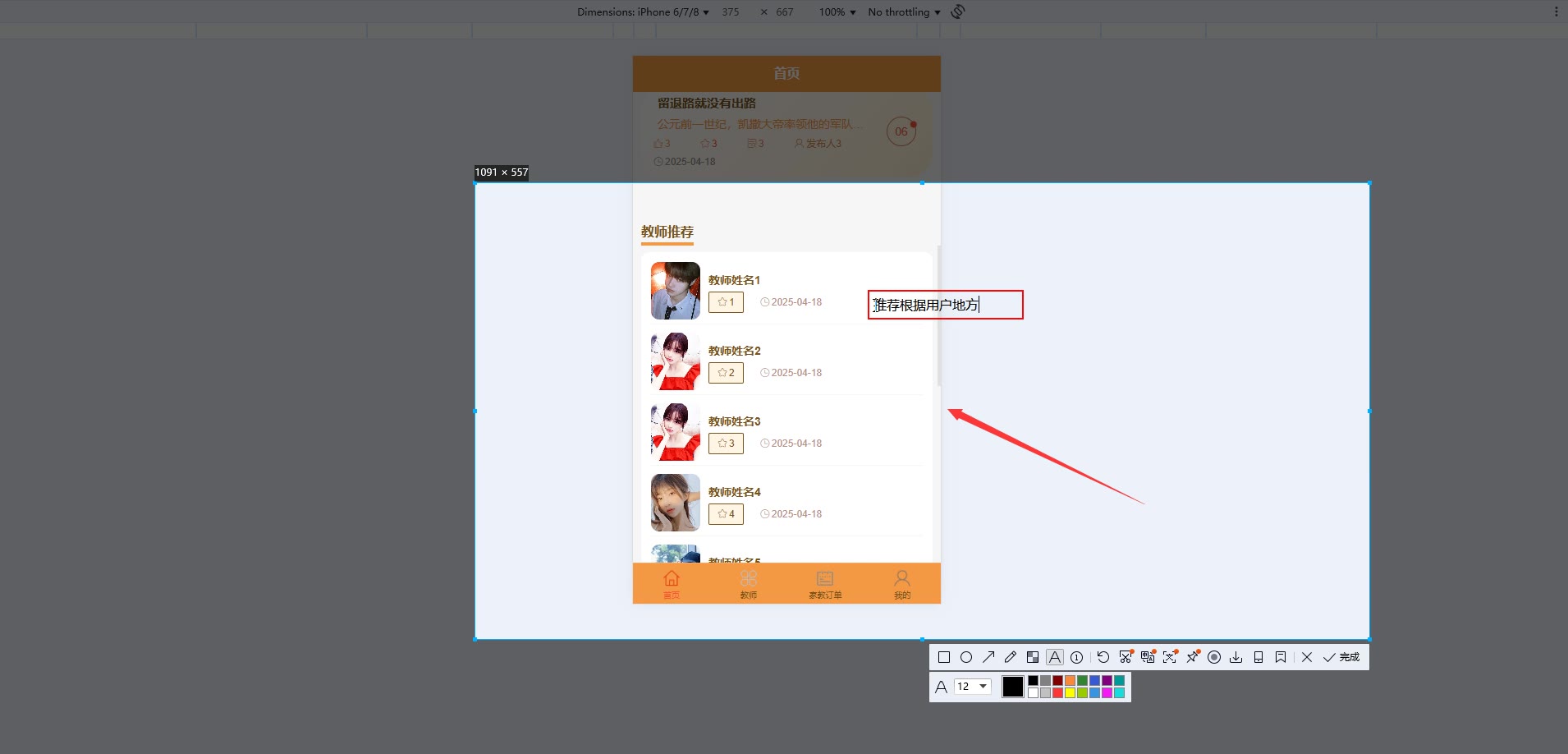
Task: Open the 教师姓名2 avatar thumbnail
Action: tap(676, 361)
